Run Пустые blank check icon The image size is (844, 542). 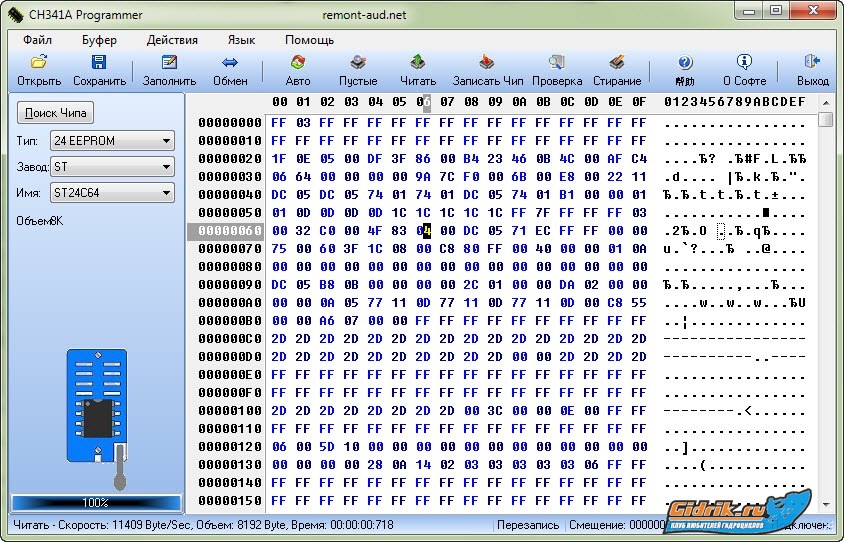pos(358,63)
